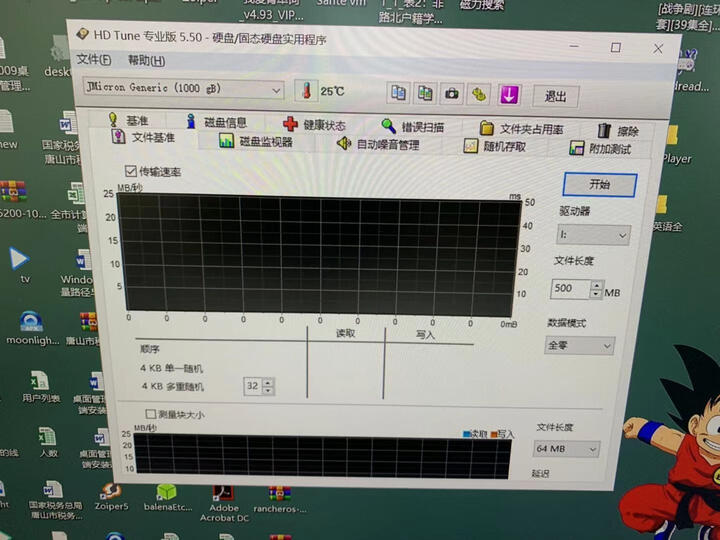The image size is (720, 540).
Task: Click the queue depth 32 field
Action: (x=253, y=386)
